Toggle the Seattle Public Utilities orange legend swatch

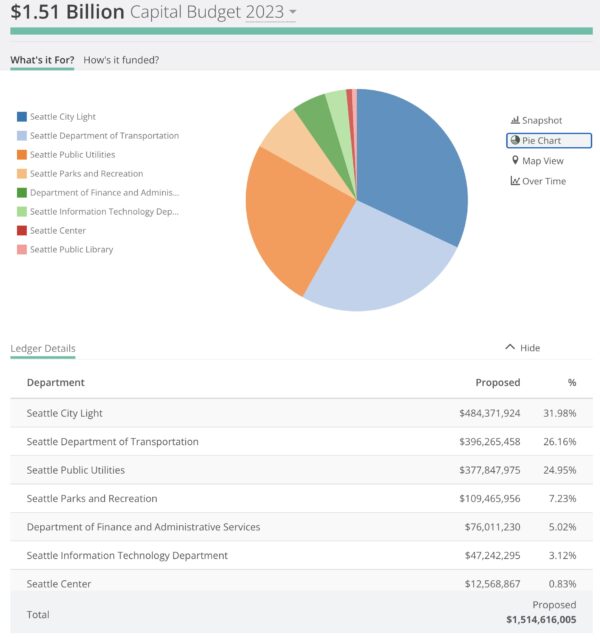[21, 155]
